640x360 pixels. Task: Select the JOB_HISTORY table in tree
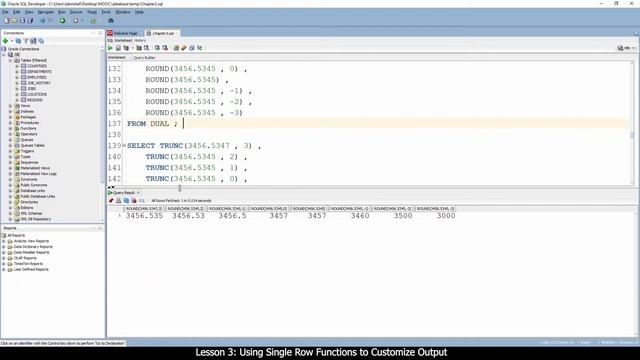[x=38, y=83]
